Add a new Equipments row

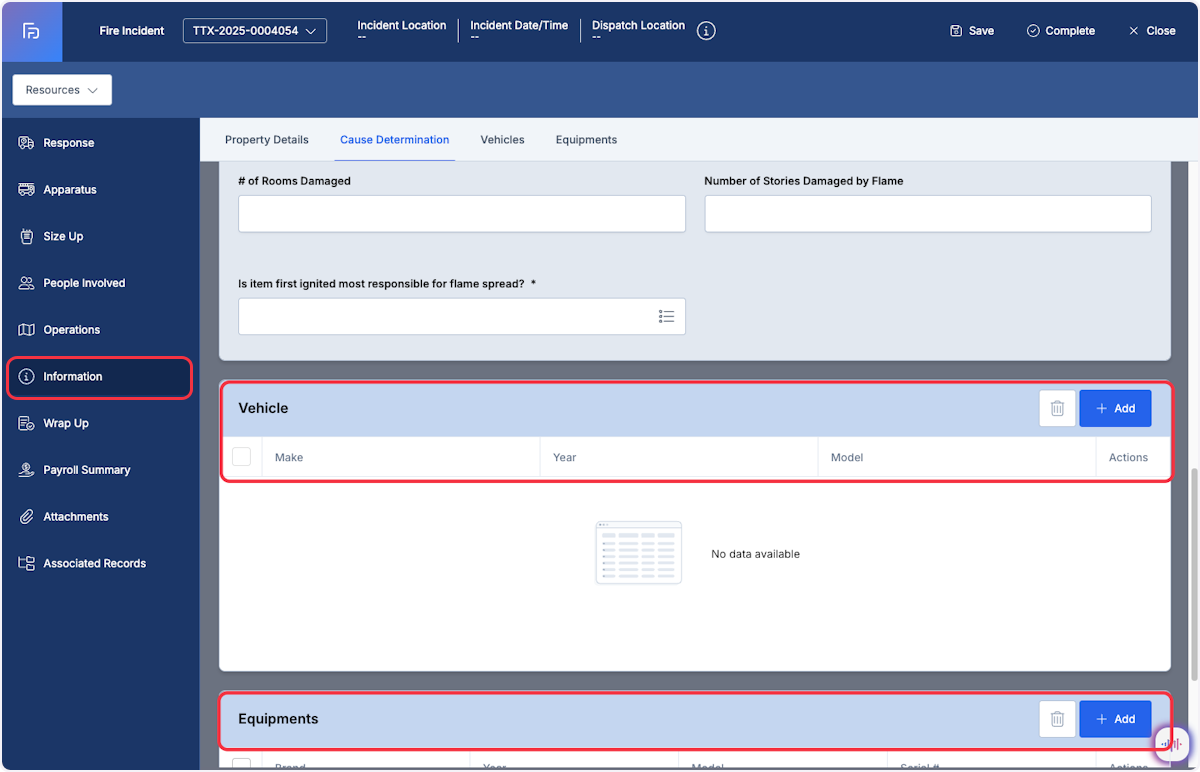pyautogui.click(x=1115, y=719)
